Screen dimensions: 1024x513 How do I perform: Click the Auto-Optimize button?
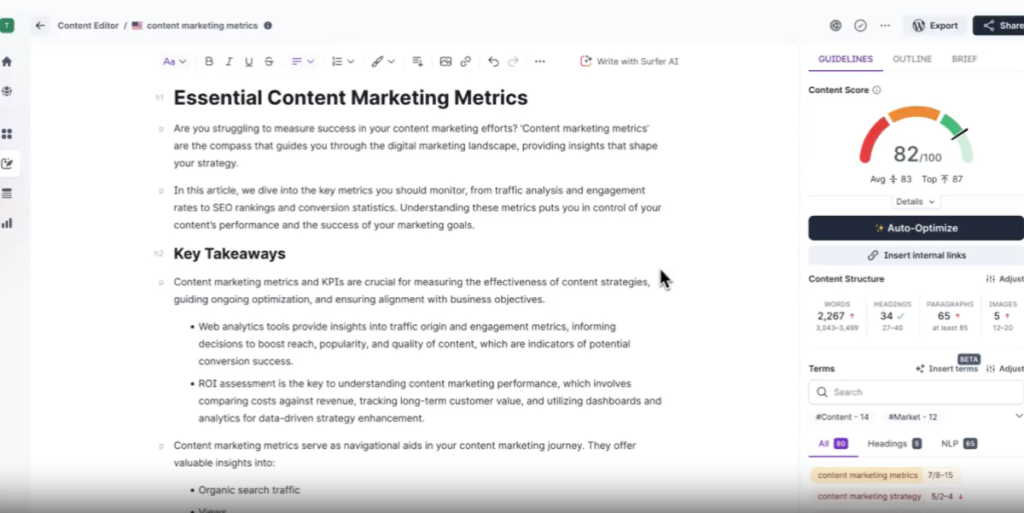click(916, 228)
